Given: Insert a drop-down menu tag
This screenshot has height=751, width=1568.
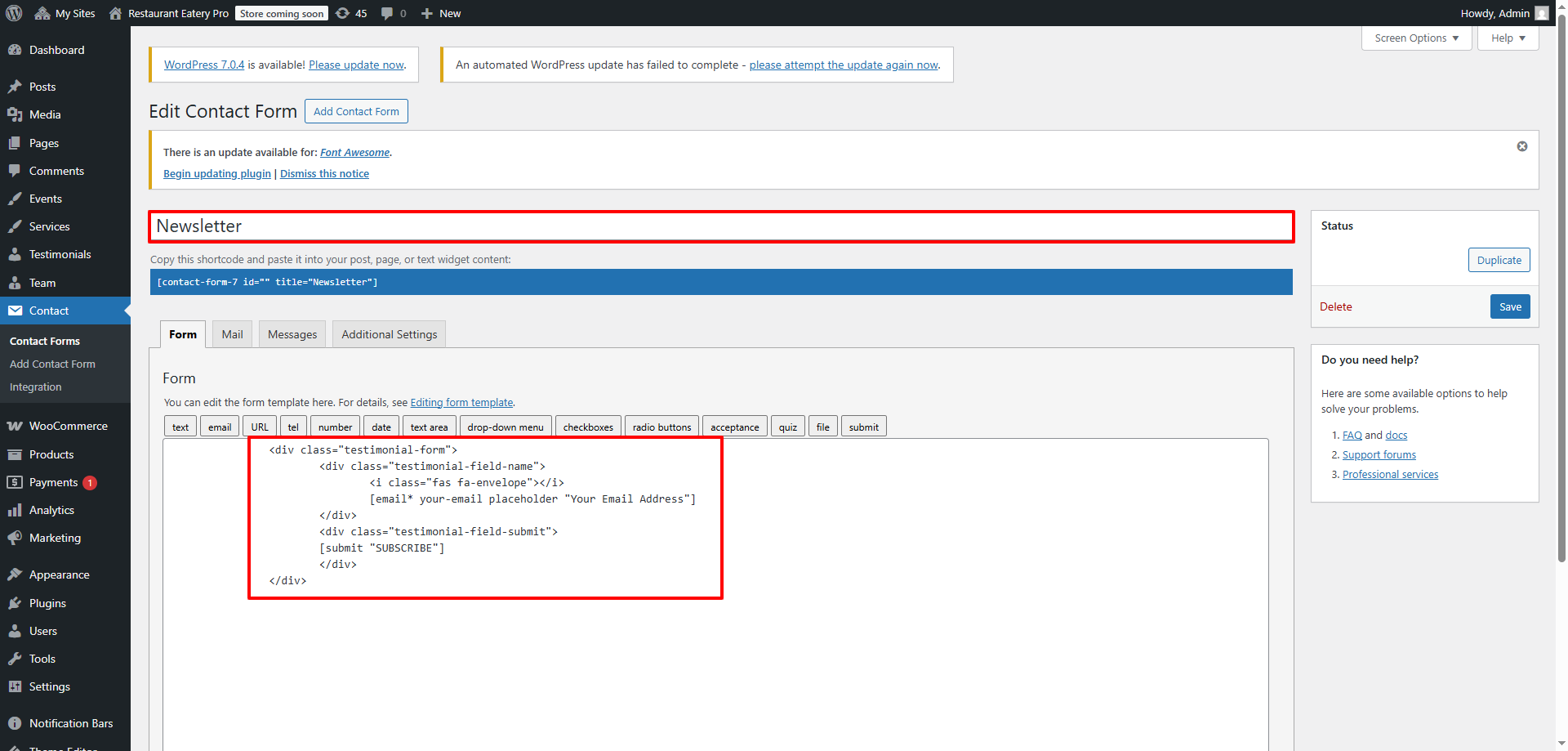Looking at the screenshot, I should [x=506, y=427].
